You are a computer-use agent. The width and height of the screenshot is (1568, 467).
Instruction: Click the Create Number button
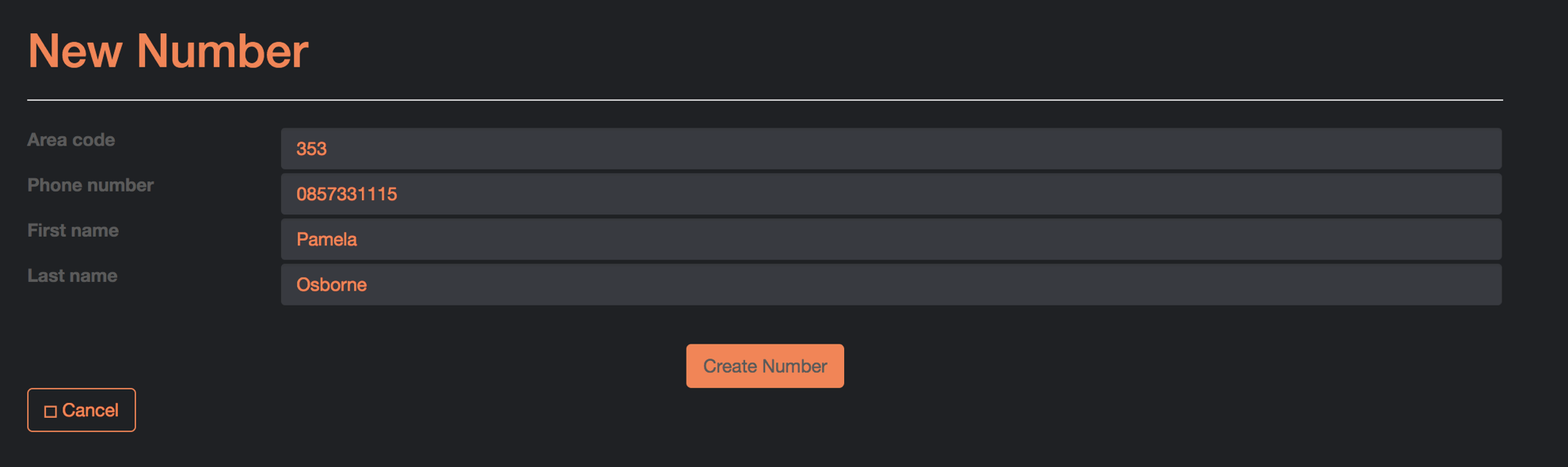765,366
